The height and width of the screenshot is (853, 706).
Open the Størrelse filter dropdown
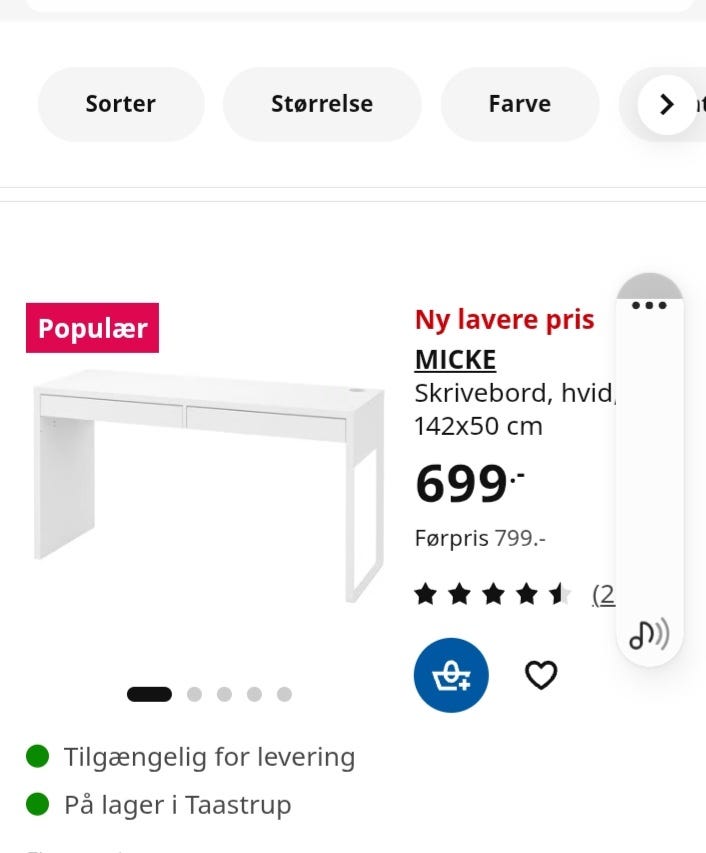tap(322, 103)
